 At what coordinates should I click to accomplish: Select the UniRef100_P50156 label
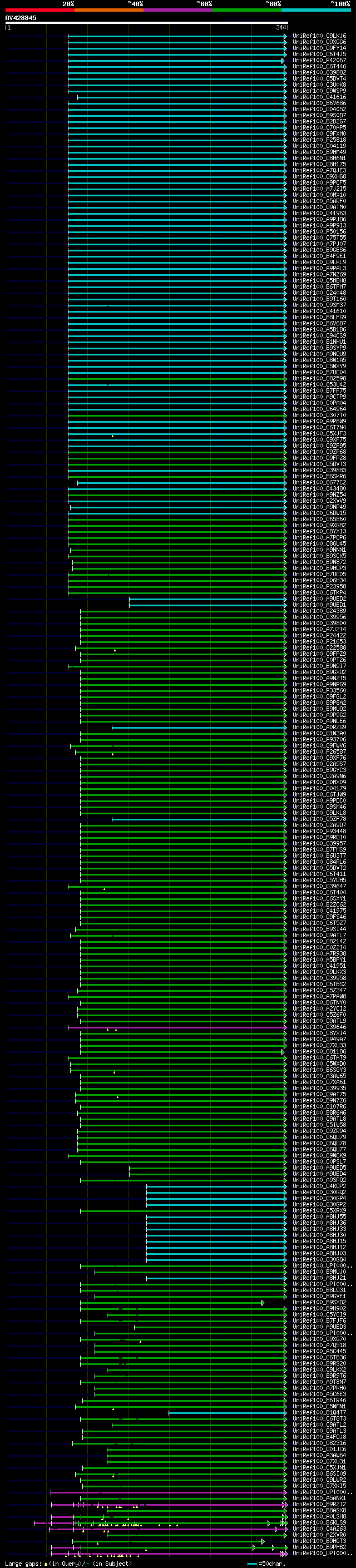click(x=319, y=232)
